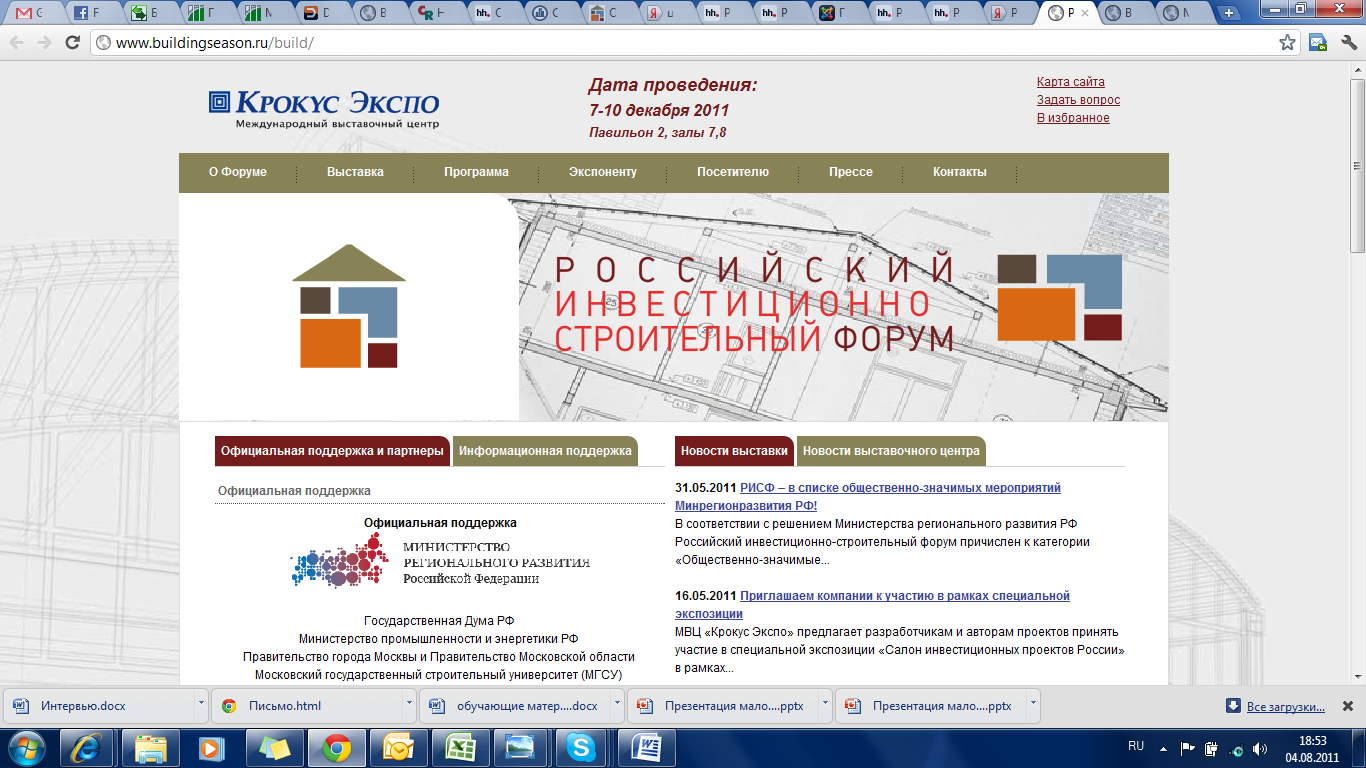The width and height of the screenshot is (1366, 768).
Task: Click the Крокус Экспо logo
Action: tap(323, 108)
